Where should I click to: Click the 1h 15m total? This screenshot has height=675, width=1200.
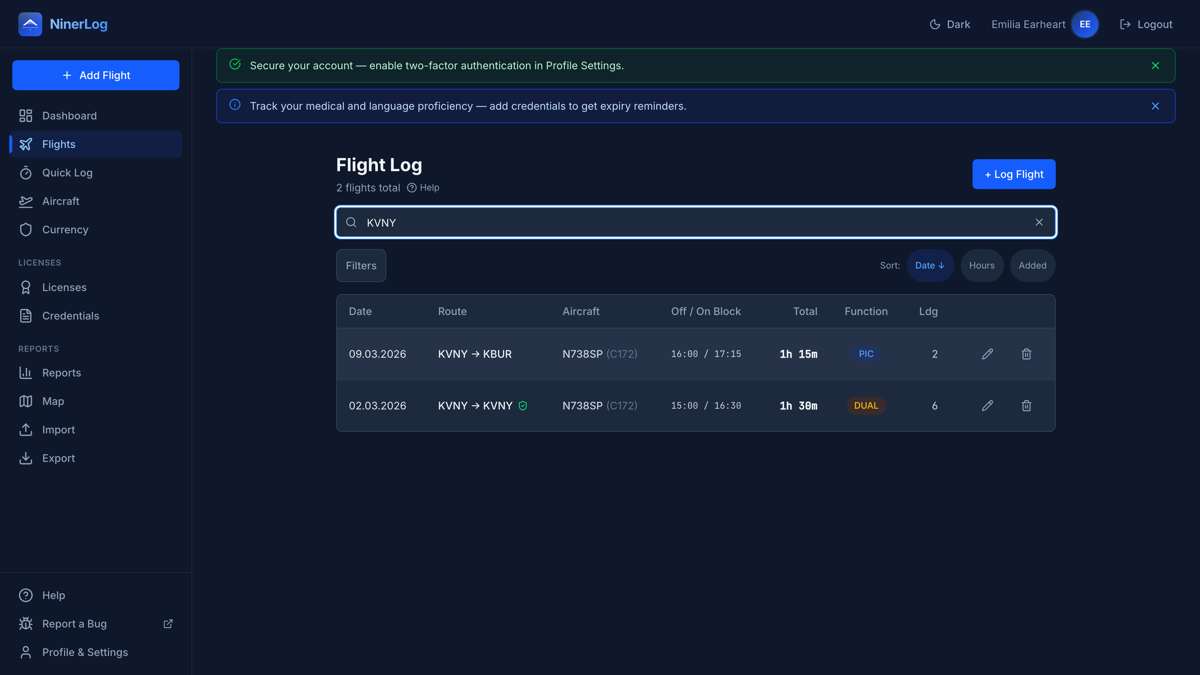[798, 354]
